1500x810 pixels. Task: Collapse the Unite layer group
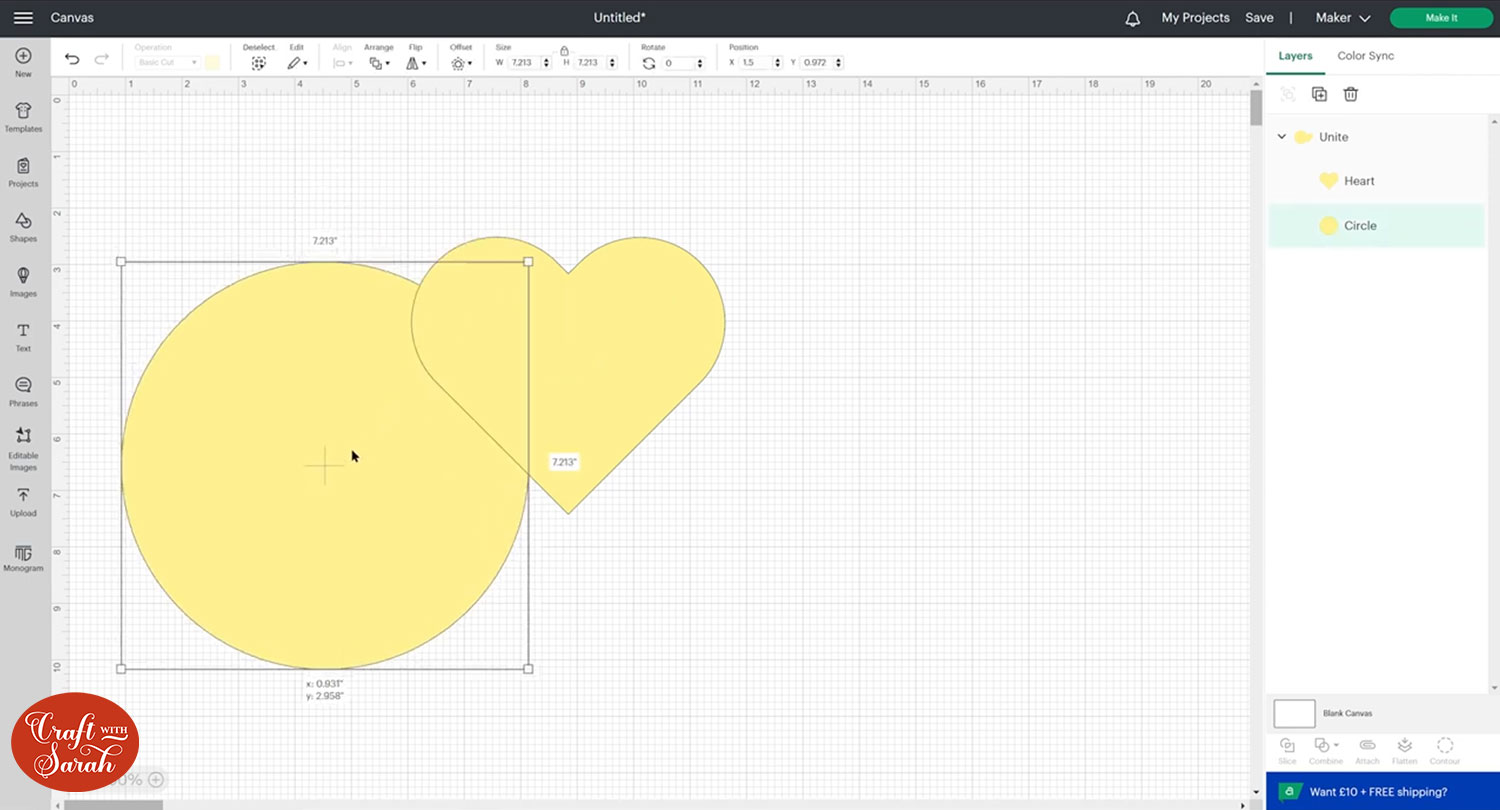[x=1281, y=137]
